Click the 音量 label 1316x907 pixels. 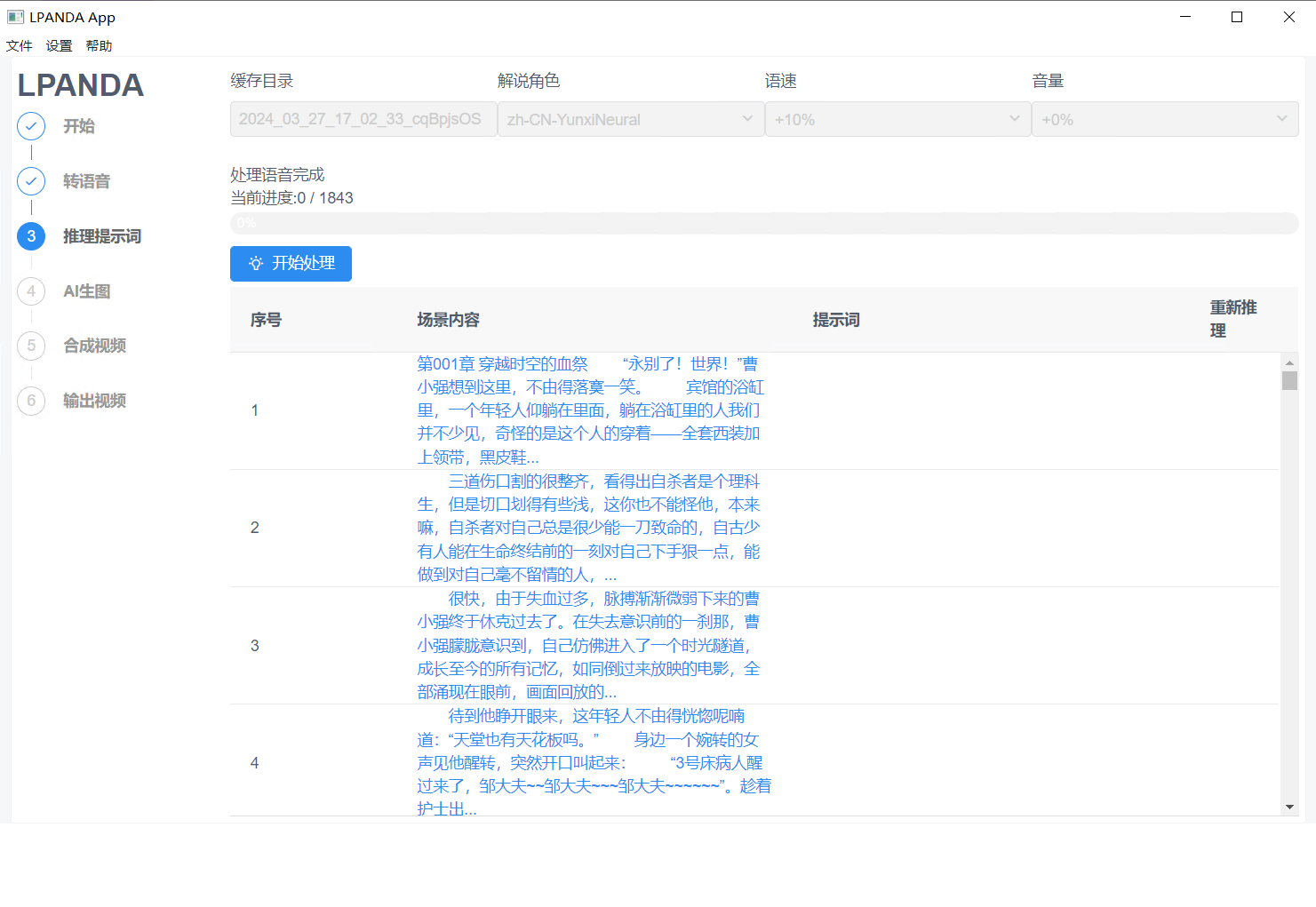click(1048, 81)
